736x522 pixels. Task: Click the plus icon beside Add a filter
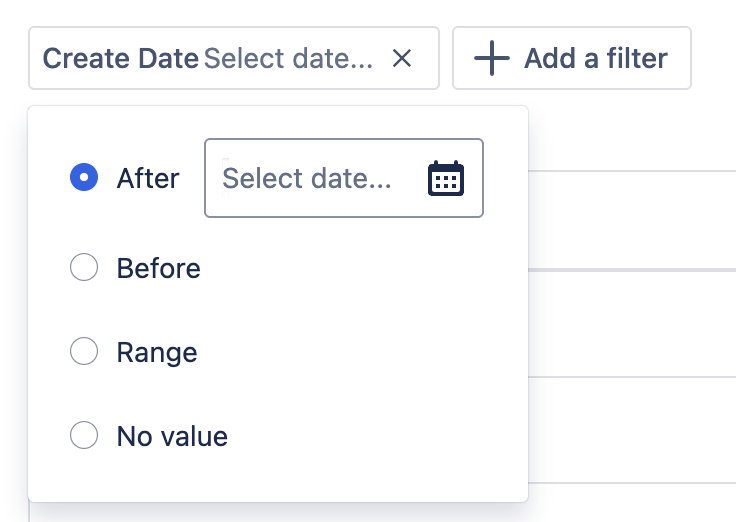pos(491,59)
